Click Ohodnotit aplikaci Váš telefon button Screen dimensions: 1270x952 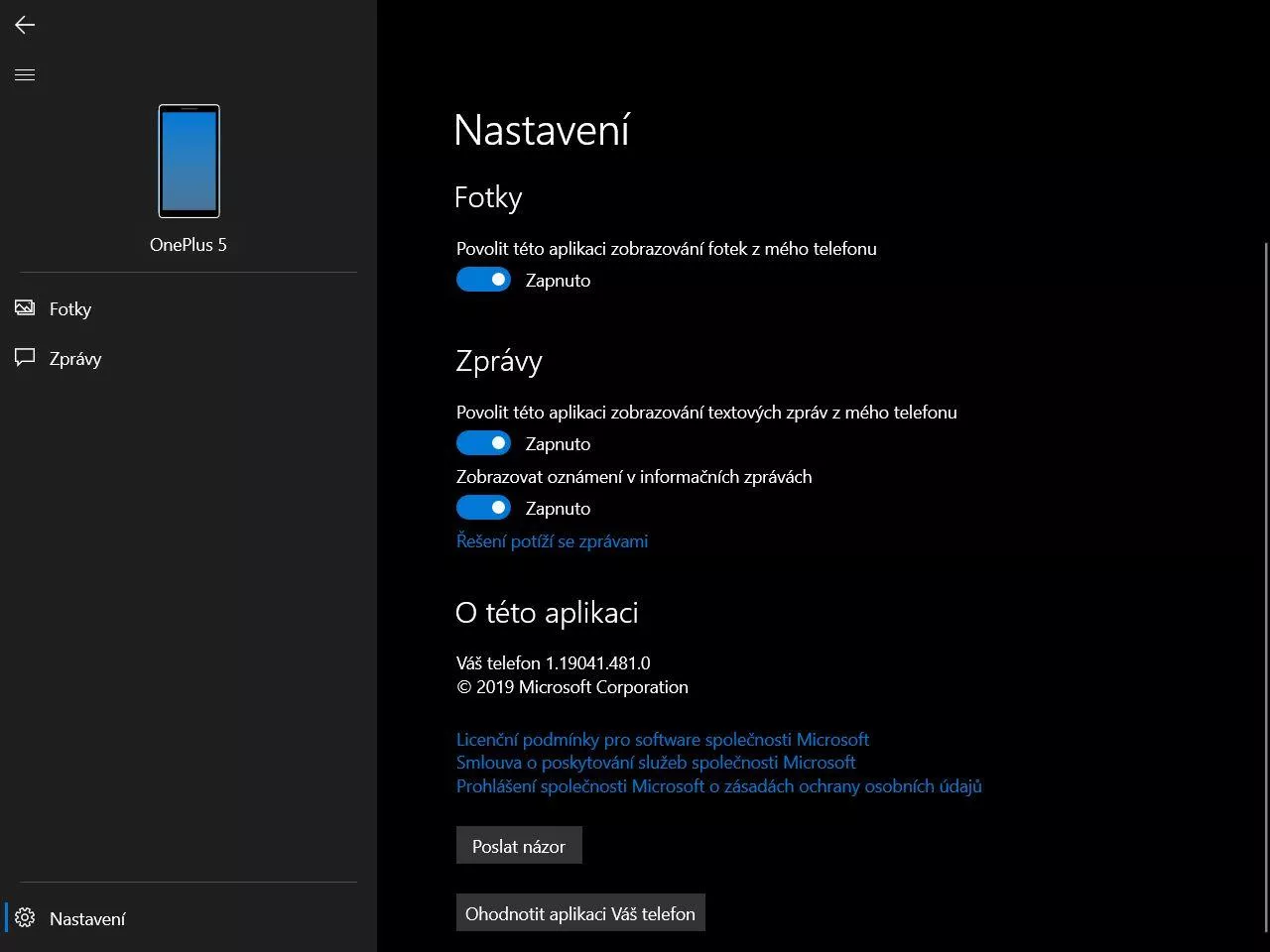click(x=580, y=913)
